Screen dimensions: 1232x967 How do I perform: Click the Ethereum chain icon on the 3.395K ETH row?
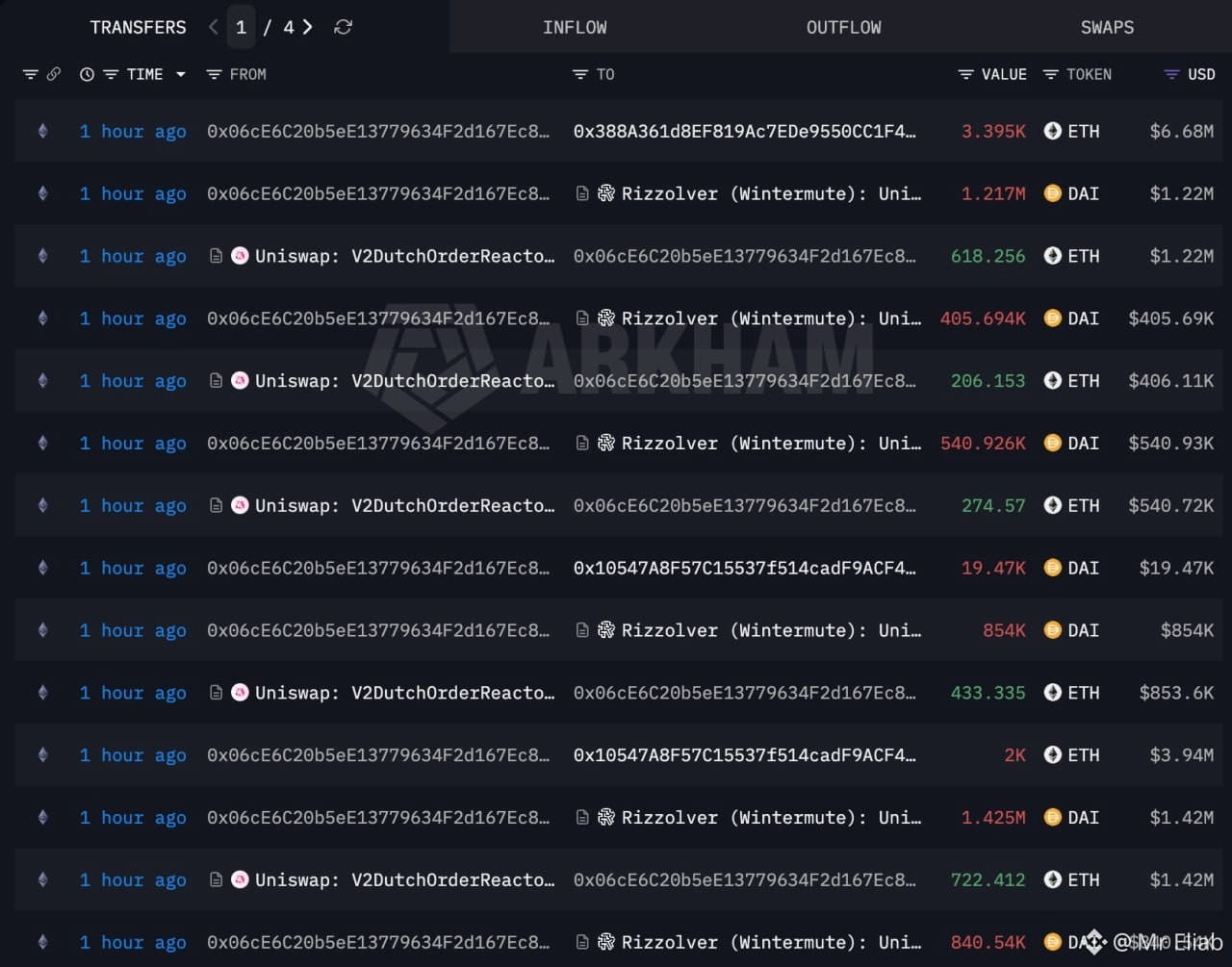(42, 131)
